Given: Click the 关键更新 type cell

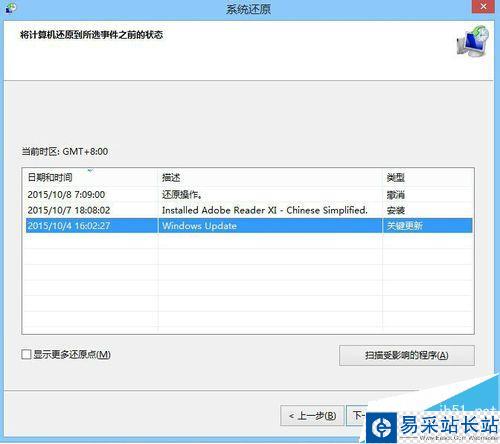Looking at the screenshot, I should (x=405, y=226).
